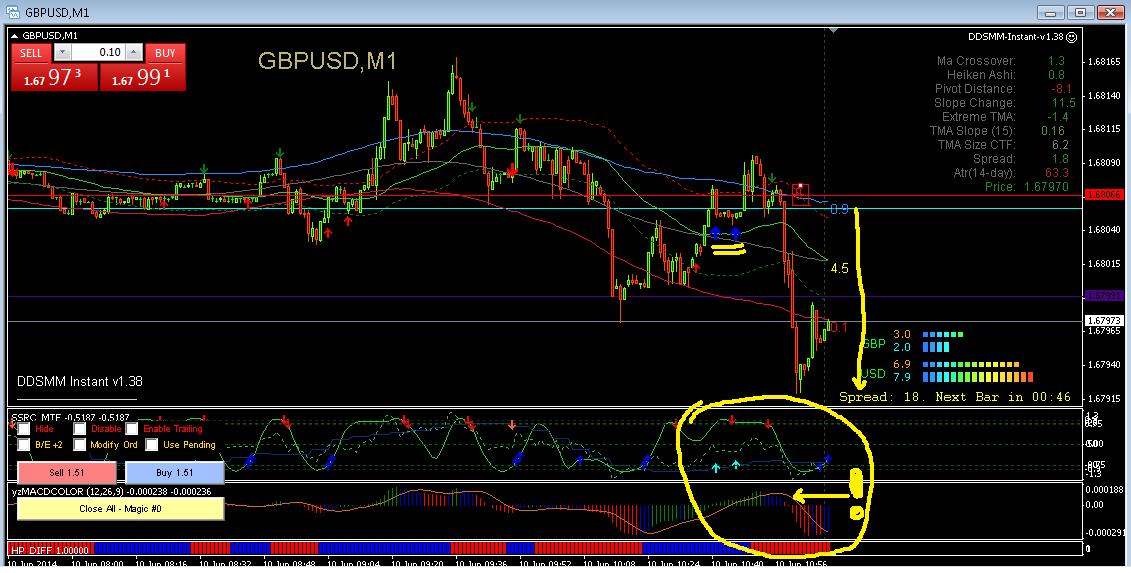Click the GBP 2.0 strength bar

point(936,347)
